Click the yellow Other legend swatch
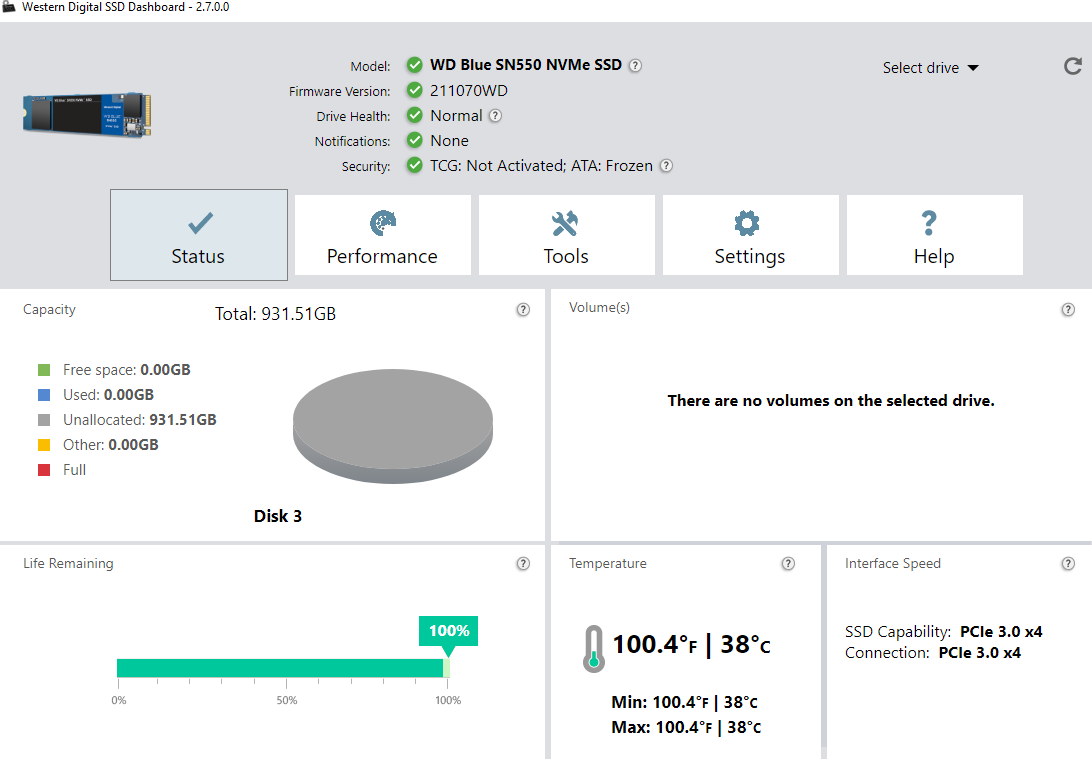Image resolution: width=1092 pixels, height=759 pixels. [x=44, y=445]
